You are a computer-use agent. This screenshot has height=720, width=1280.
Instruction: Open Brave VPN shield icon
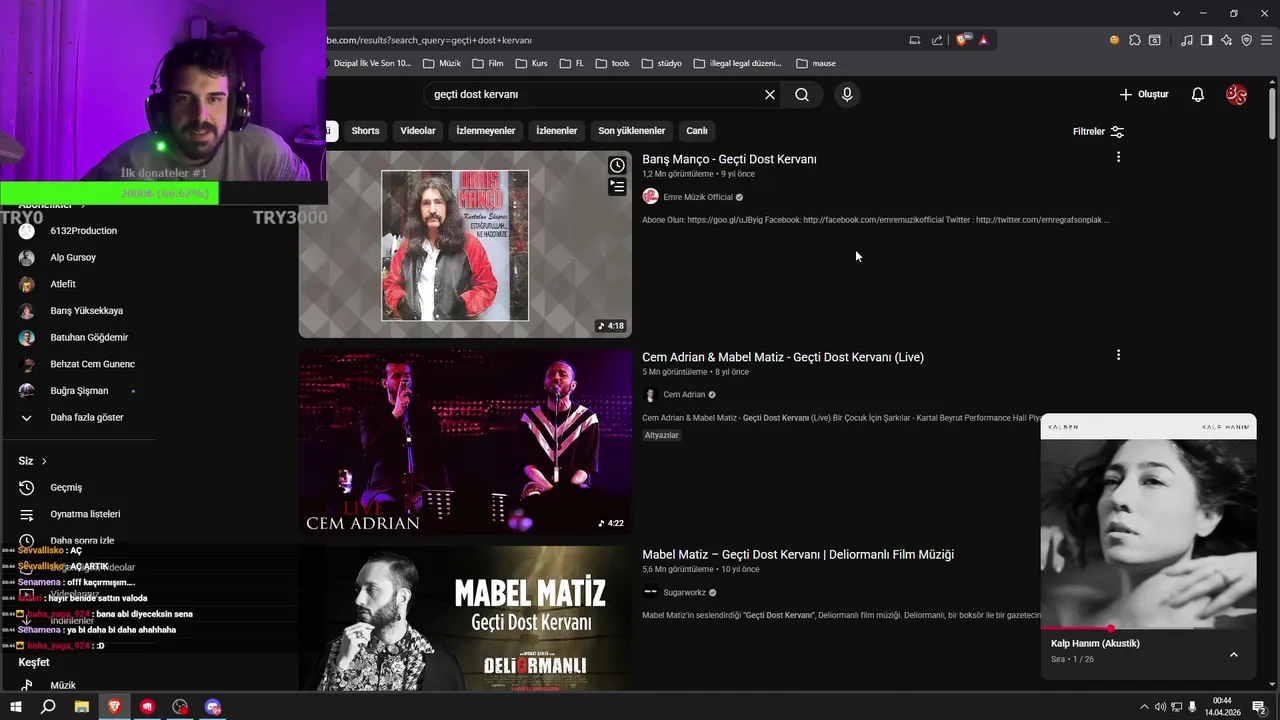pos(1246,40)
